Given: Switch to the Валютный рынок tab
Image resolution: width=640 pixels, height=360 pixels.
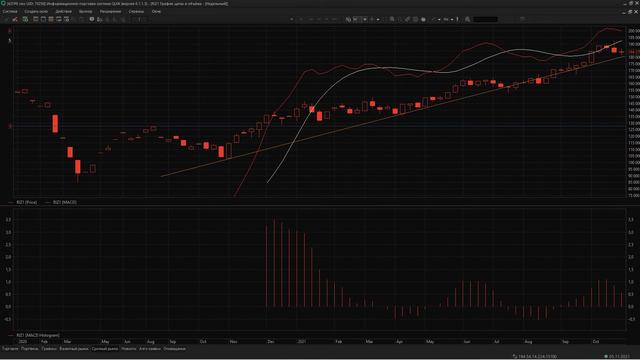Looking at the screenshot, I should coord(74,349).
